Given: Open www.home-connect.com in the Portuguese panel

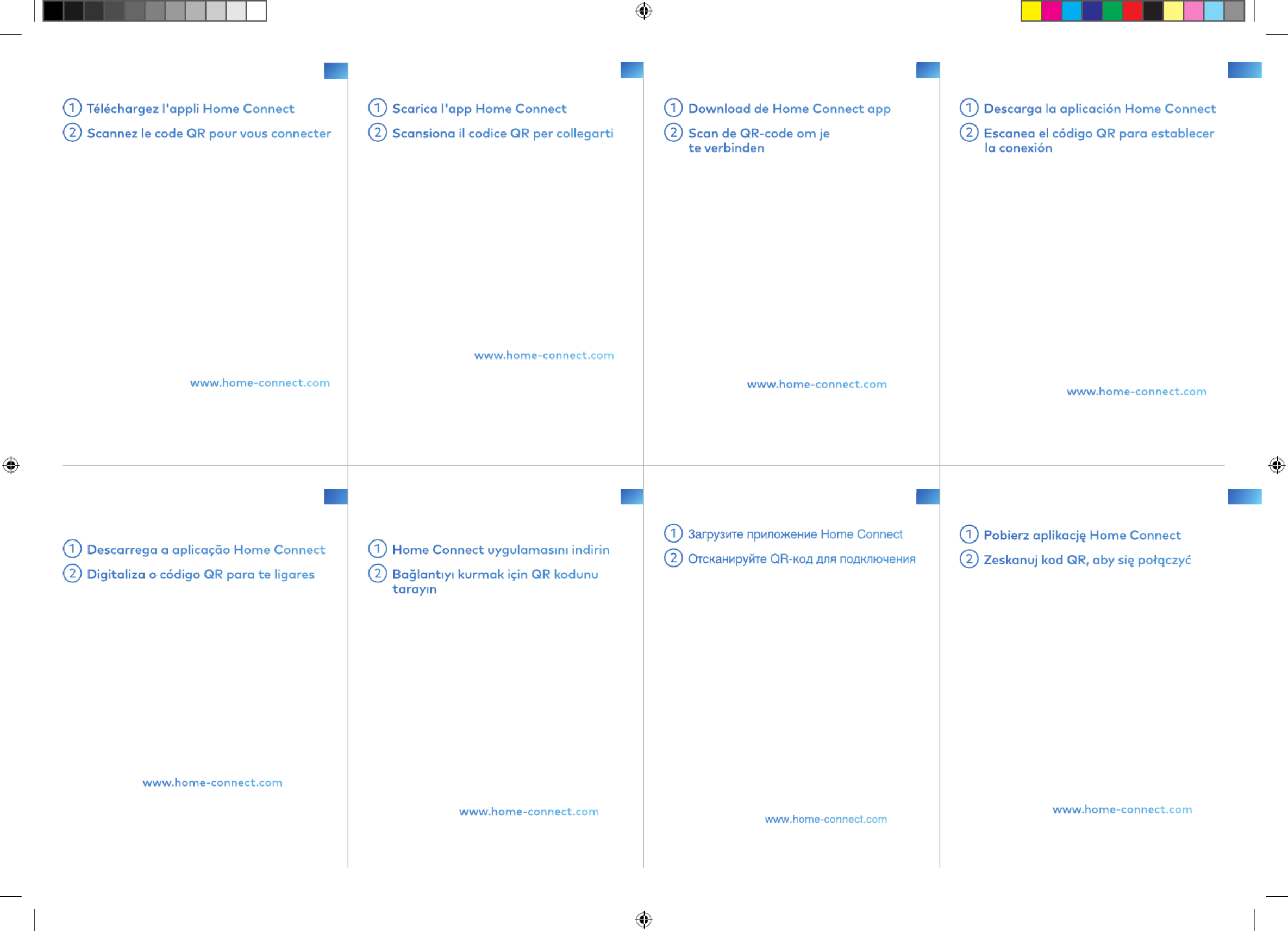Looking at the screenshot, I should click(x=212, y=783).
